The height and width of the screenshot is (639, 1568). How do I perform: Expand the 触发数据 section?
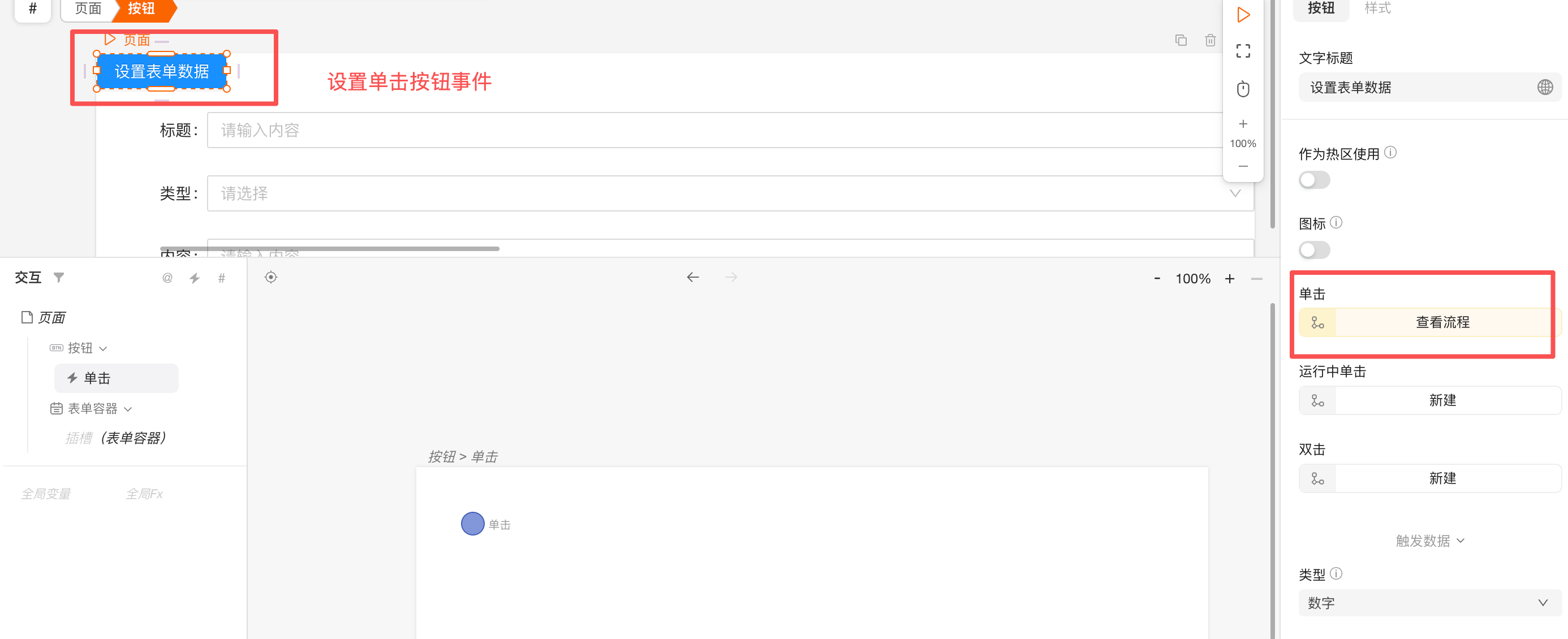(x=1429, y=541)
